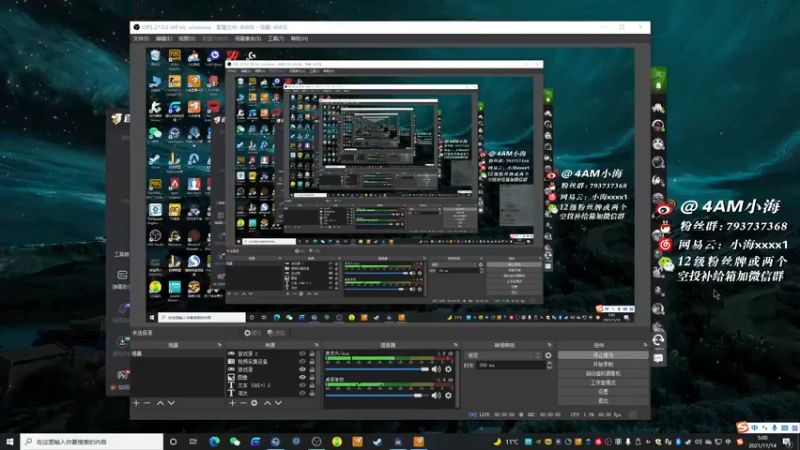
Task: Open Cortana circle on taskbar
Action: [x=173, y=442]
